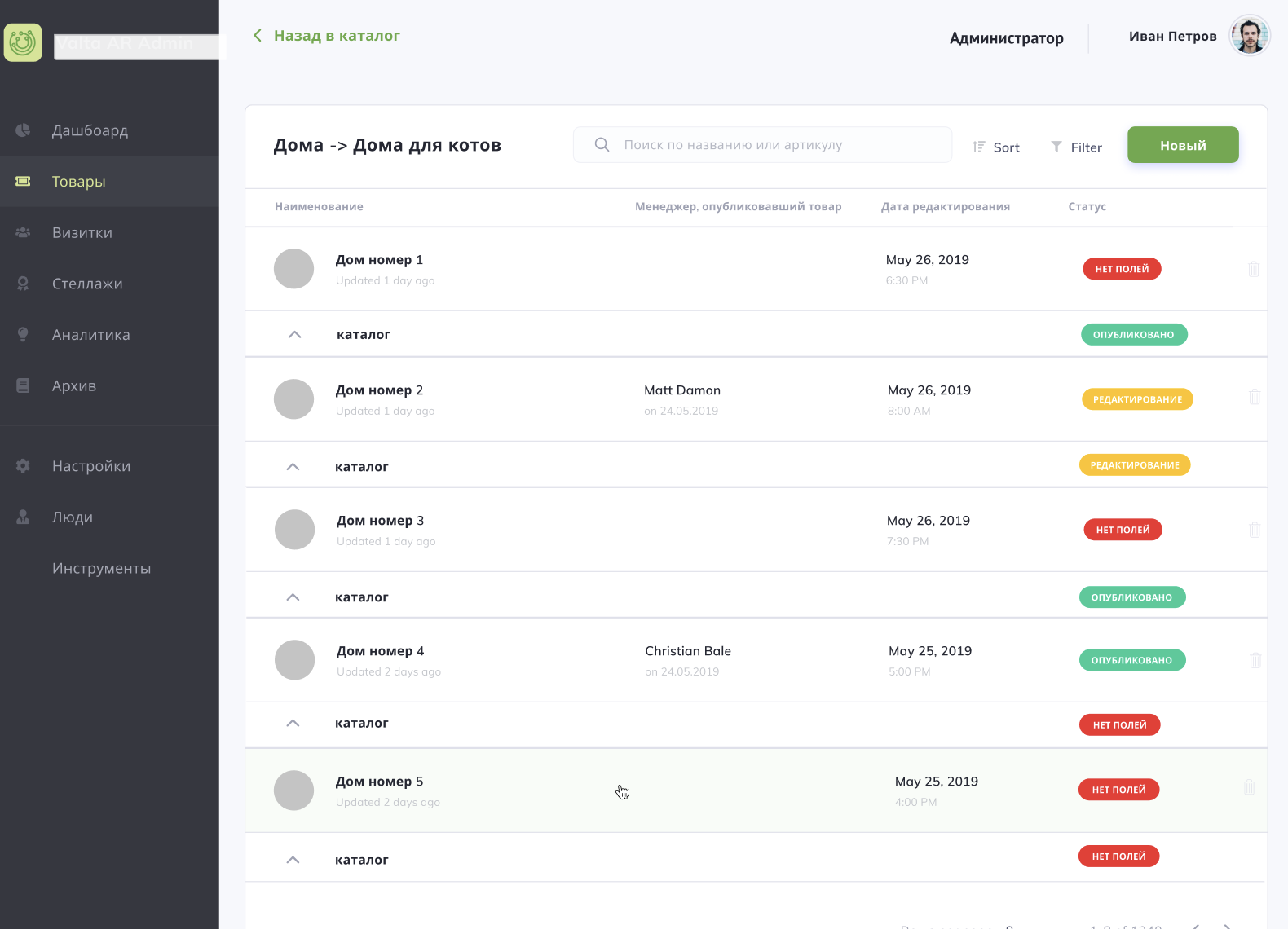Viewport: 1288px width, 929px height.
Task: Click the Иван Петров user name
Action: [1172, 37]
